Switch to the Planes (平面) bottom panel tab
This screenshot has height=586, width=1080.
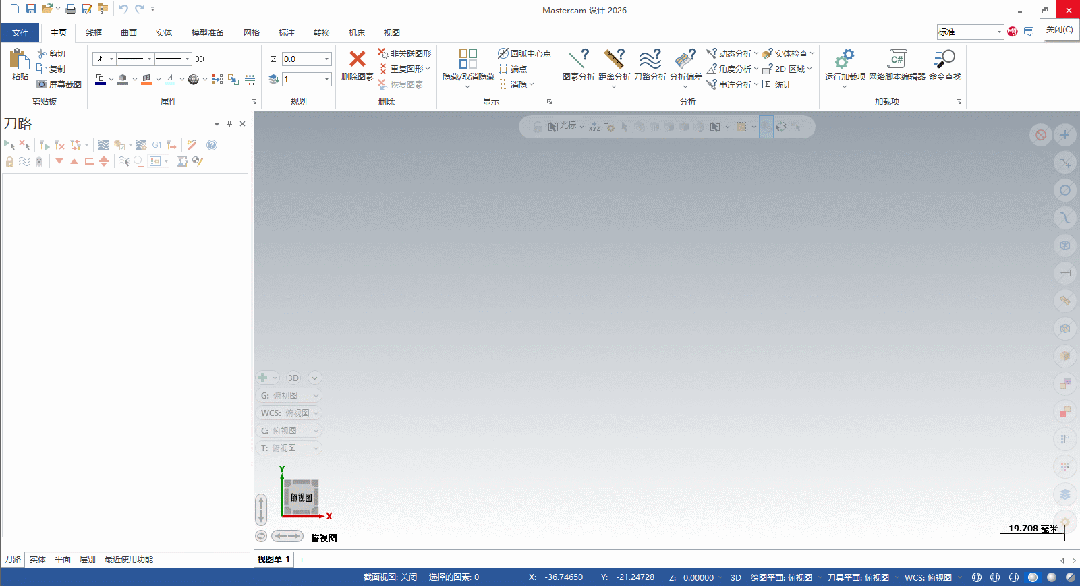(x=62, y=559)
